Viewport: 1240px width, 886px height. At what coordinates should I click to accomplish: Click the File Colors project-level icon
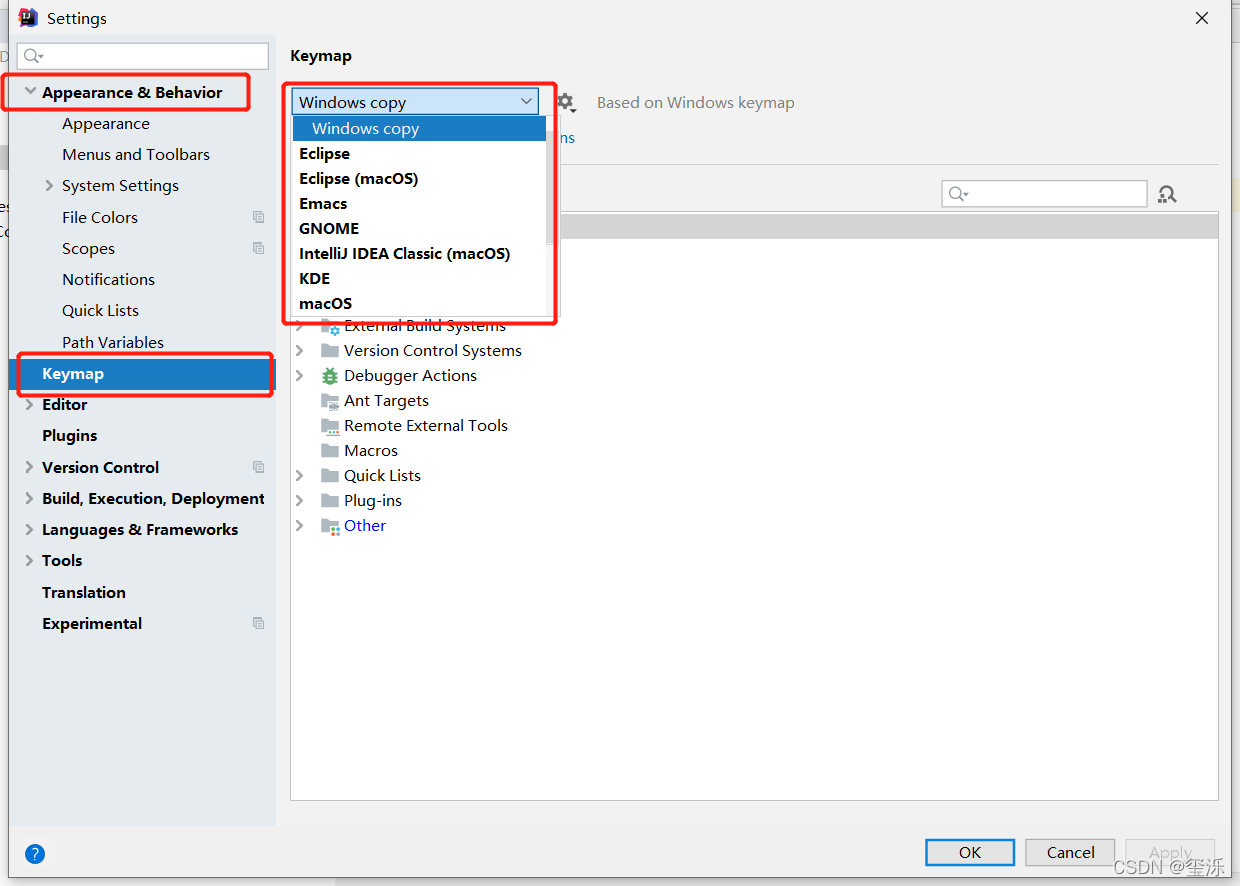click(259, 217)
